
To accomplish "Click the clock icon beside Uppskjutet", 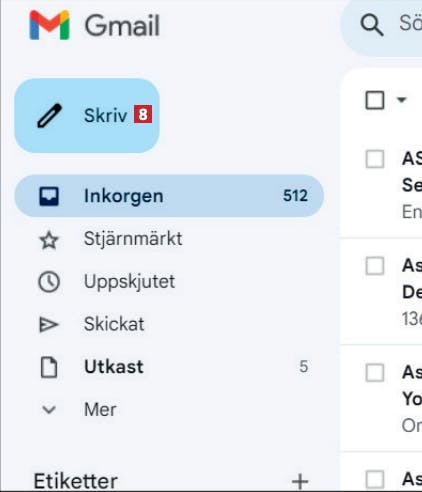I will tap(49, 282).
